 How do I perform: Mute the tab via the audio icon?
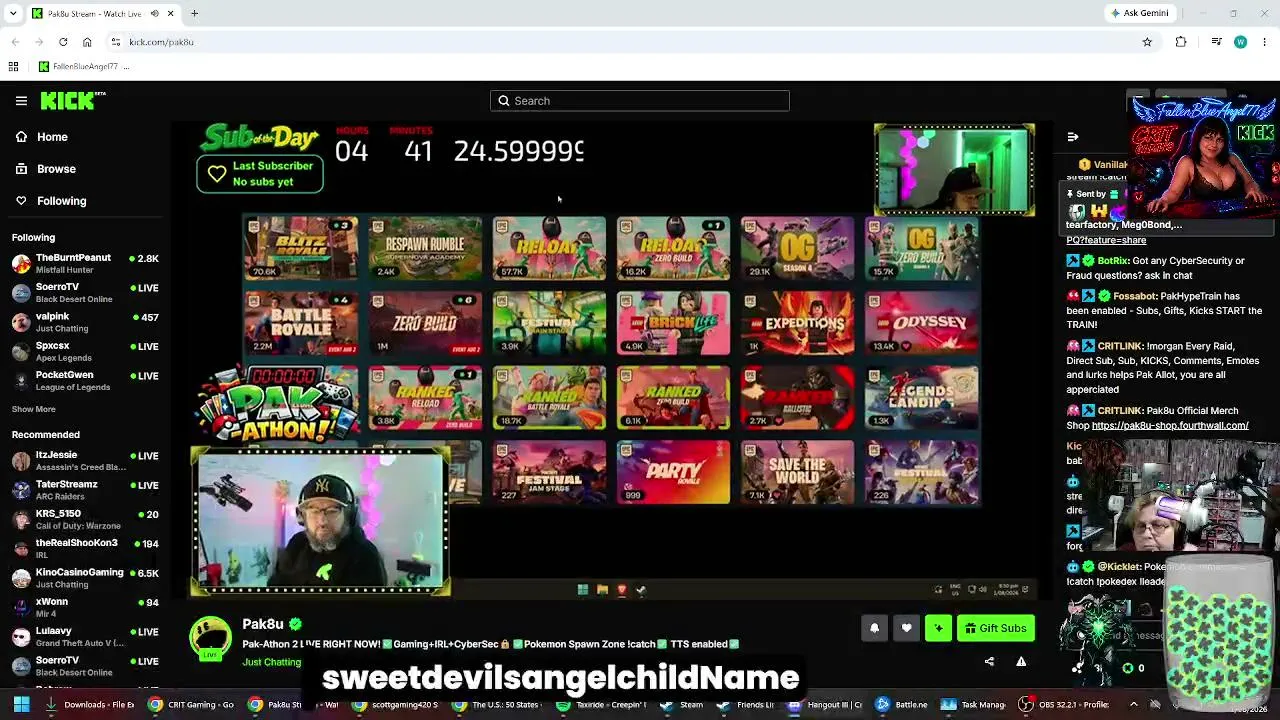[x=154, y=13]
